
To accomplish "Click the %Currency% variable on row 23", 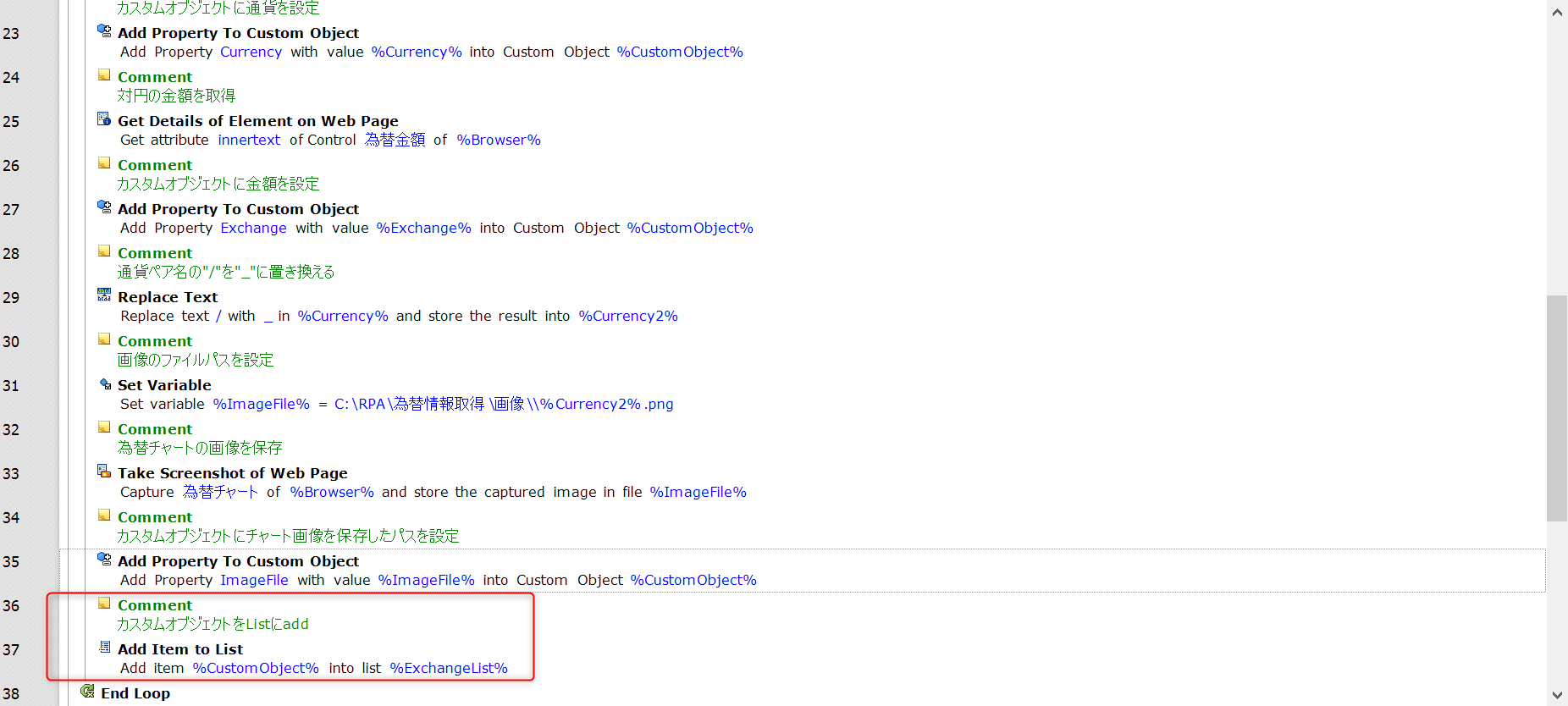I will (x=417, y=52).
